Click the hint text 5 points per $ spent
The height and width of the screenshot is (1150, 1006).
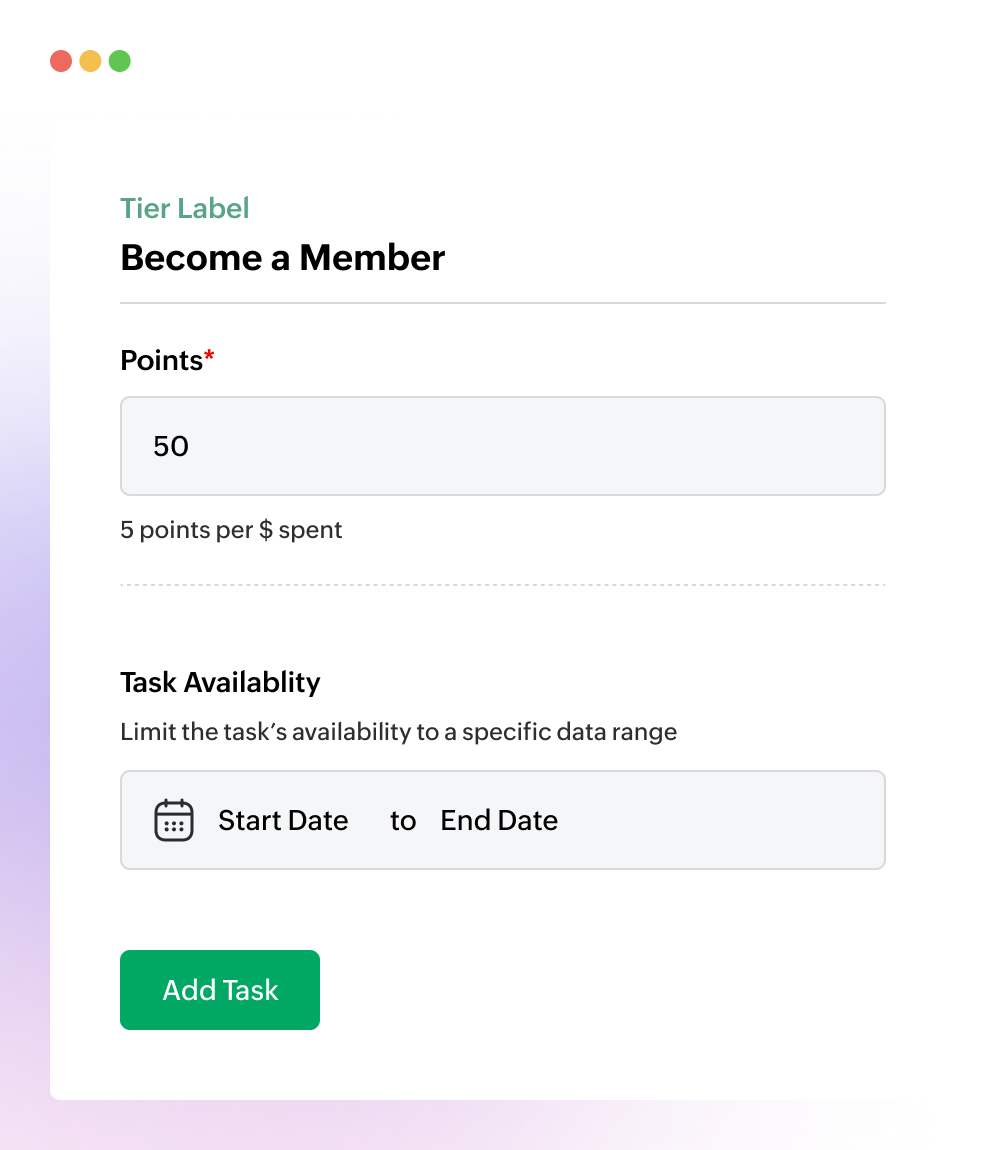pos(231,530)
